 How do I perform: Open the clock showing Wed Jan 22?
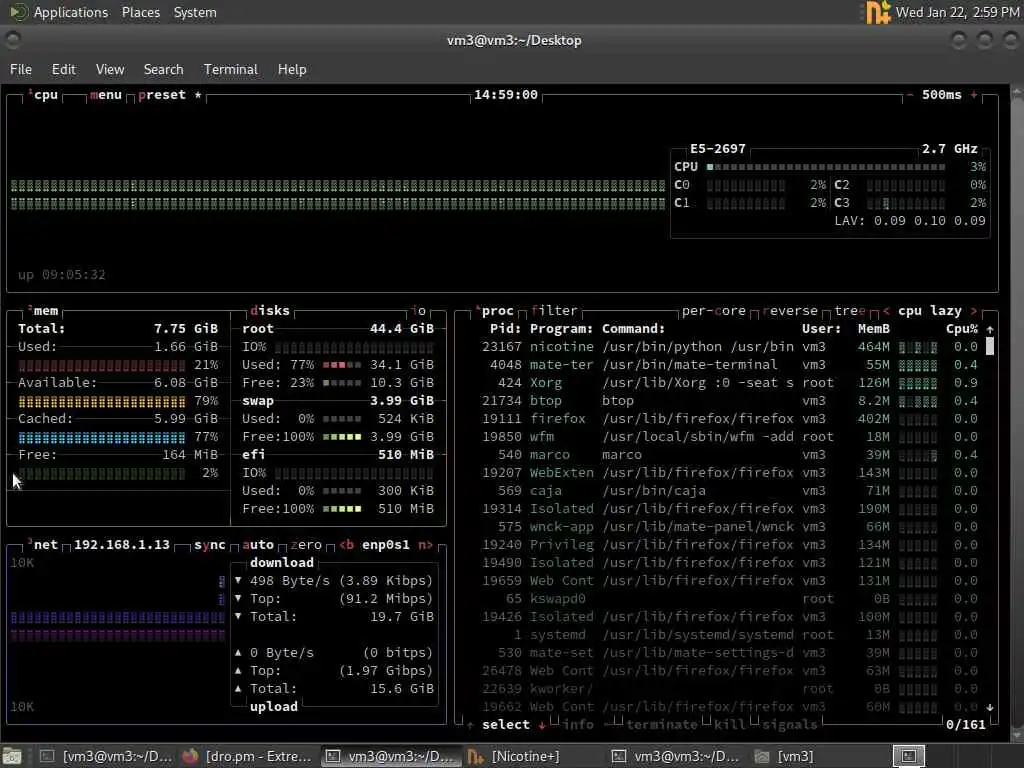[x=957, y=12]
